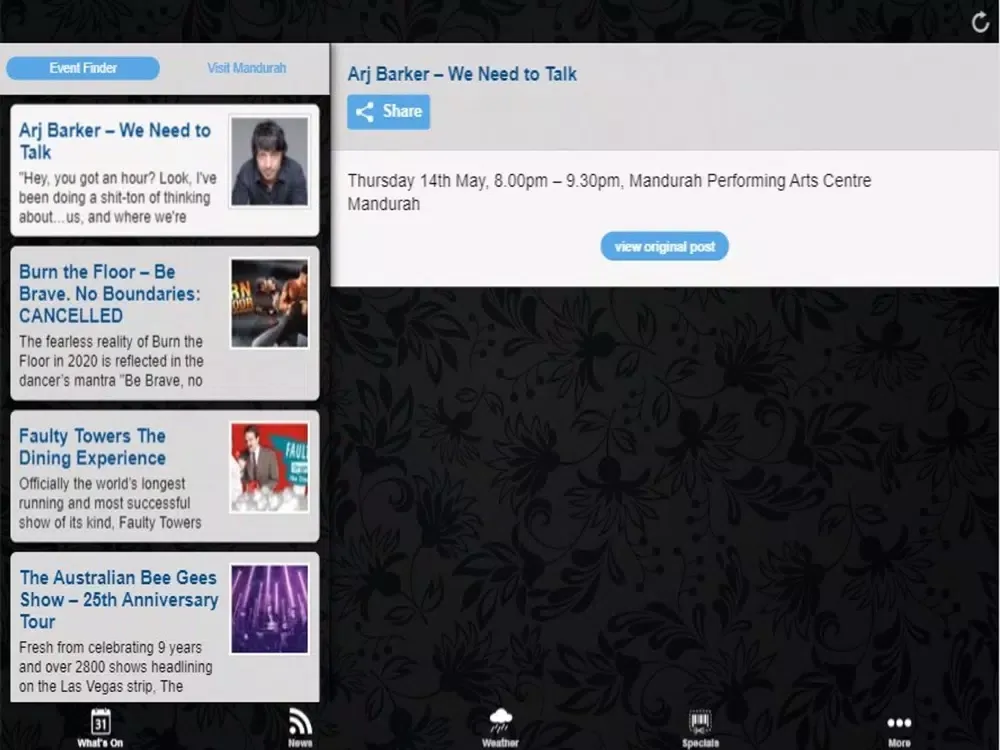Open Faulty Towers The Dining Experience title
The width and height of the screenshot is (1000, 750).
point(92,447)
